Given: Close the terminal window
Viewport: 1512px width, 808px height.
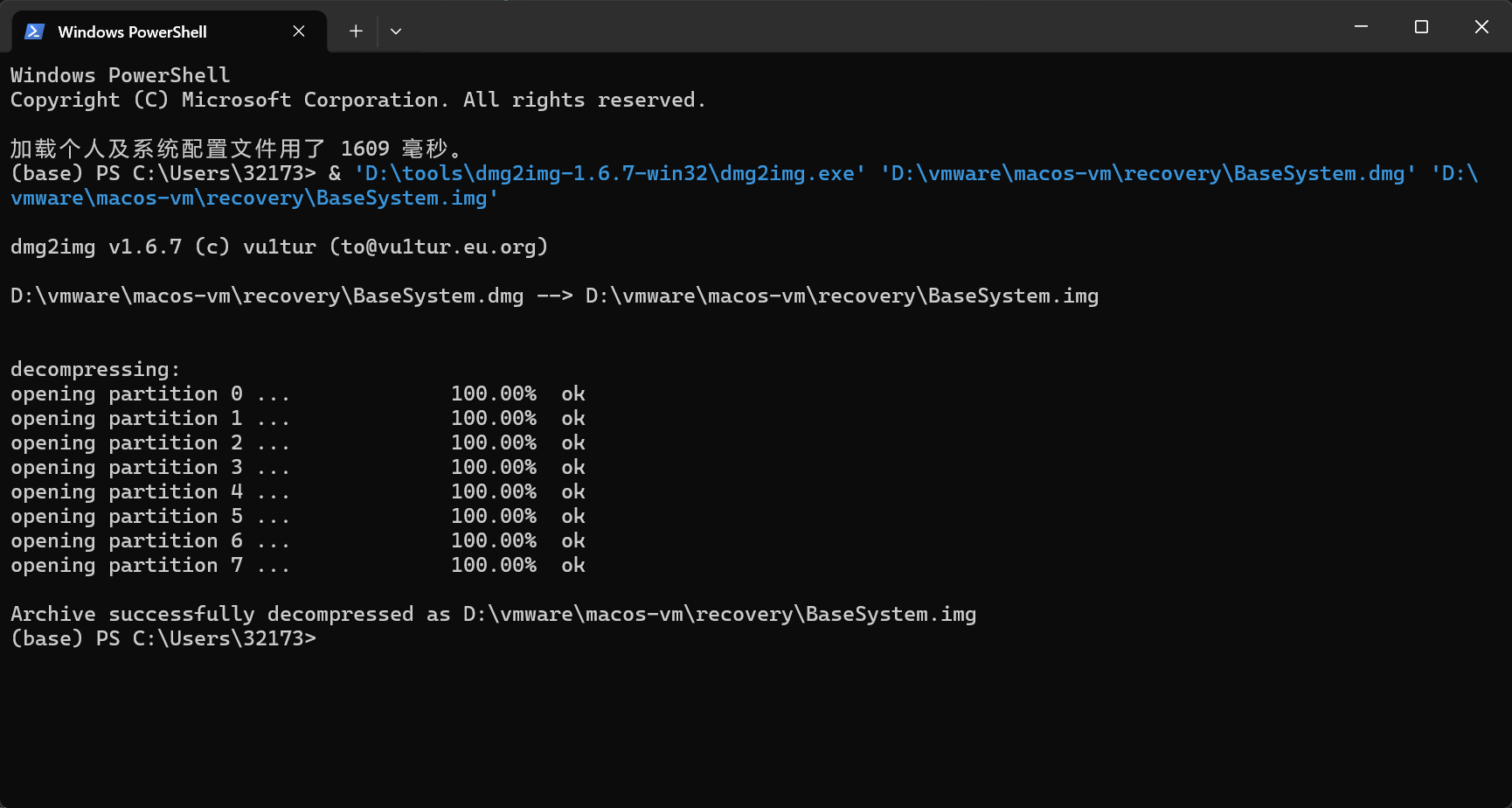Looking at the screenshot, I should (1481, 27).
